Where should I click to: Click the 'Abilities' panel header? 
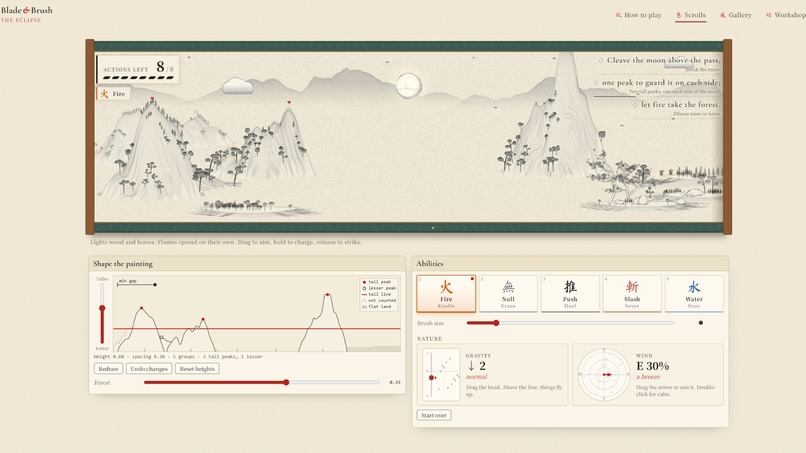[570, 264]
